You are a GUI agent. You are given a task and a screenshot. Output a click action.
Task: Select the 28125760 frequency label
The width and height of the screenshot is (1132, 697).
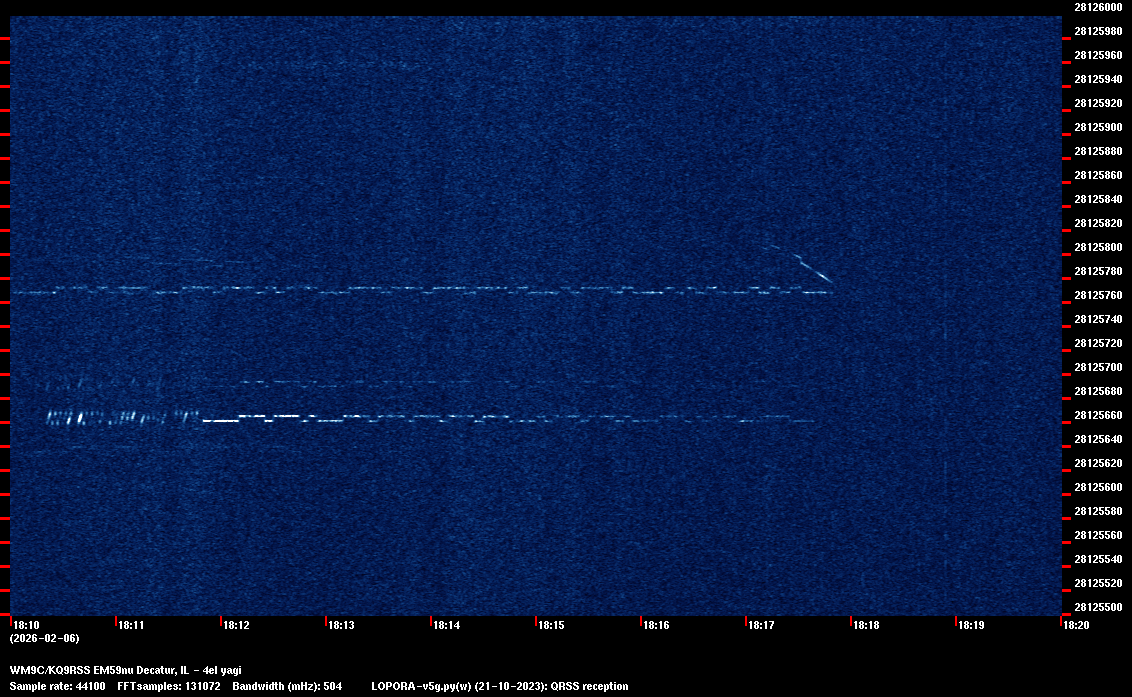1097,295
